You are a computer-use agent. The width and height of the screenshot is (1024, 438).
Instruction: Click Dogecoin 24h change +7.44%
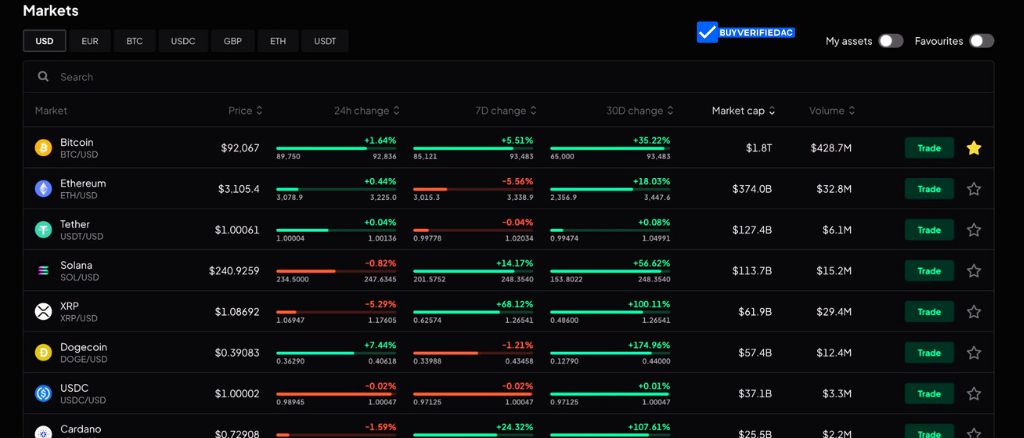[x=380, y=345]
